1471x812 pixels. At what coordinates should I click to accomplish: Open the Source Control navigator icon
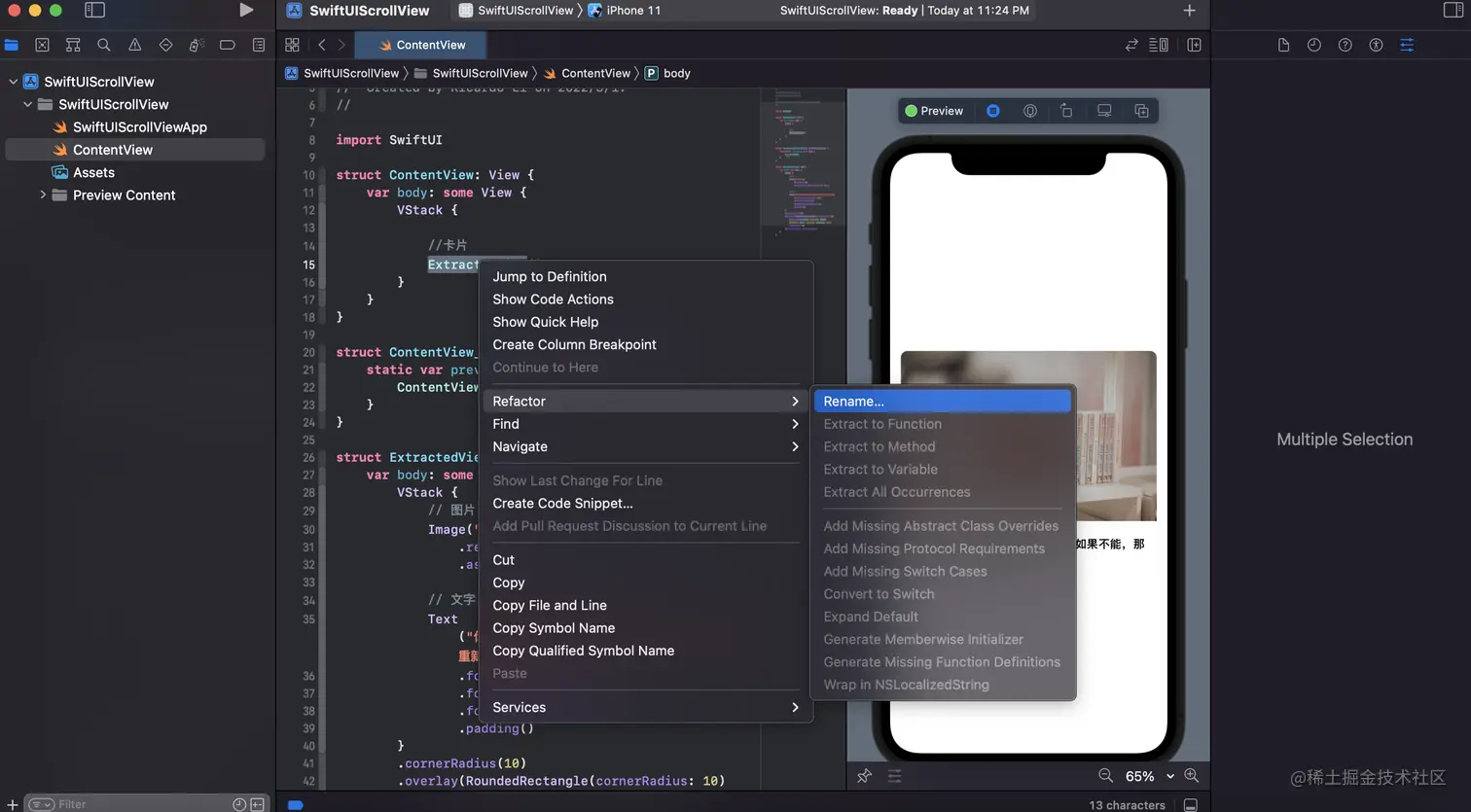coord(42,45)
